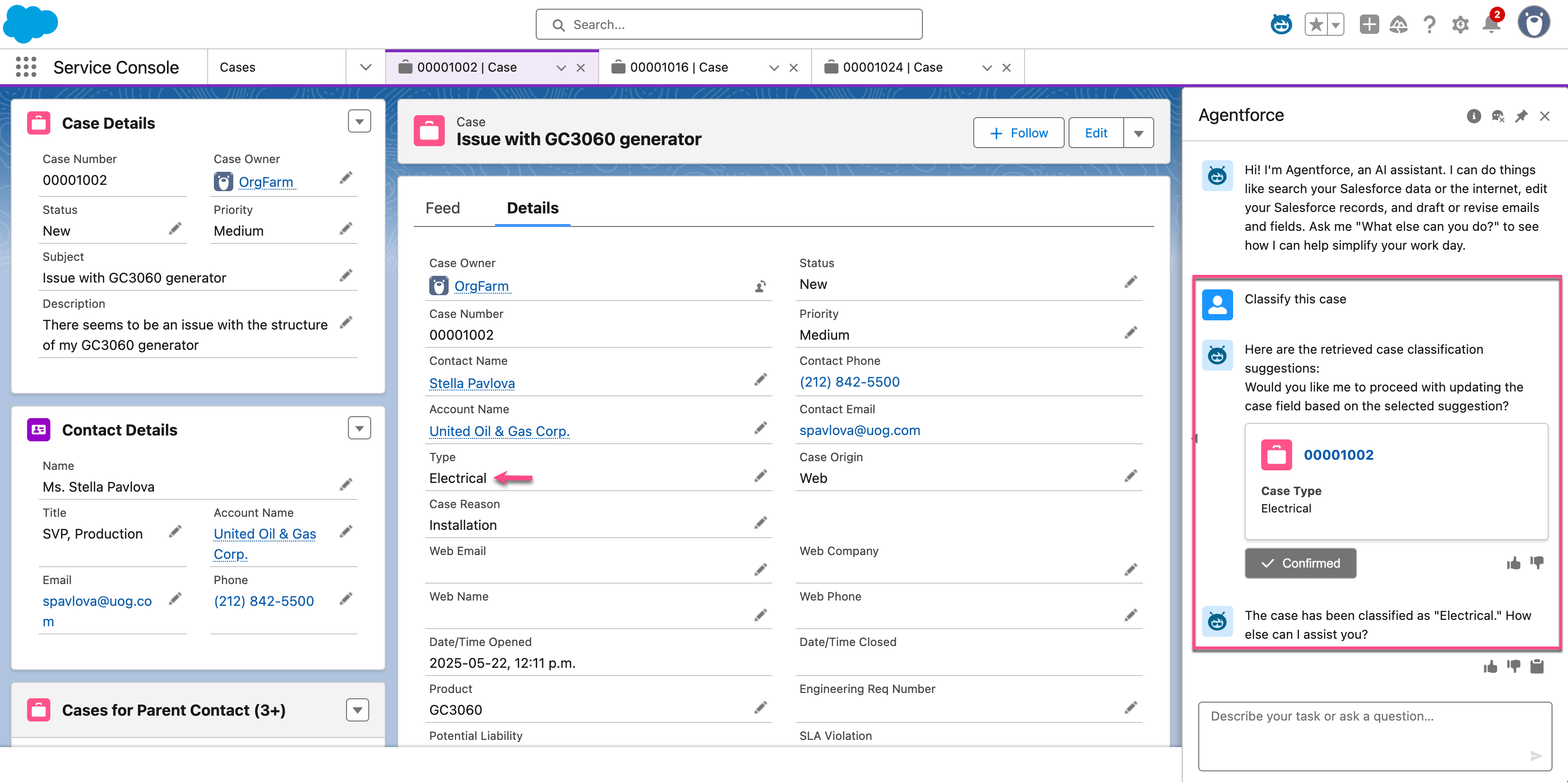Thumbs up the classification suggestion

1513,563
